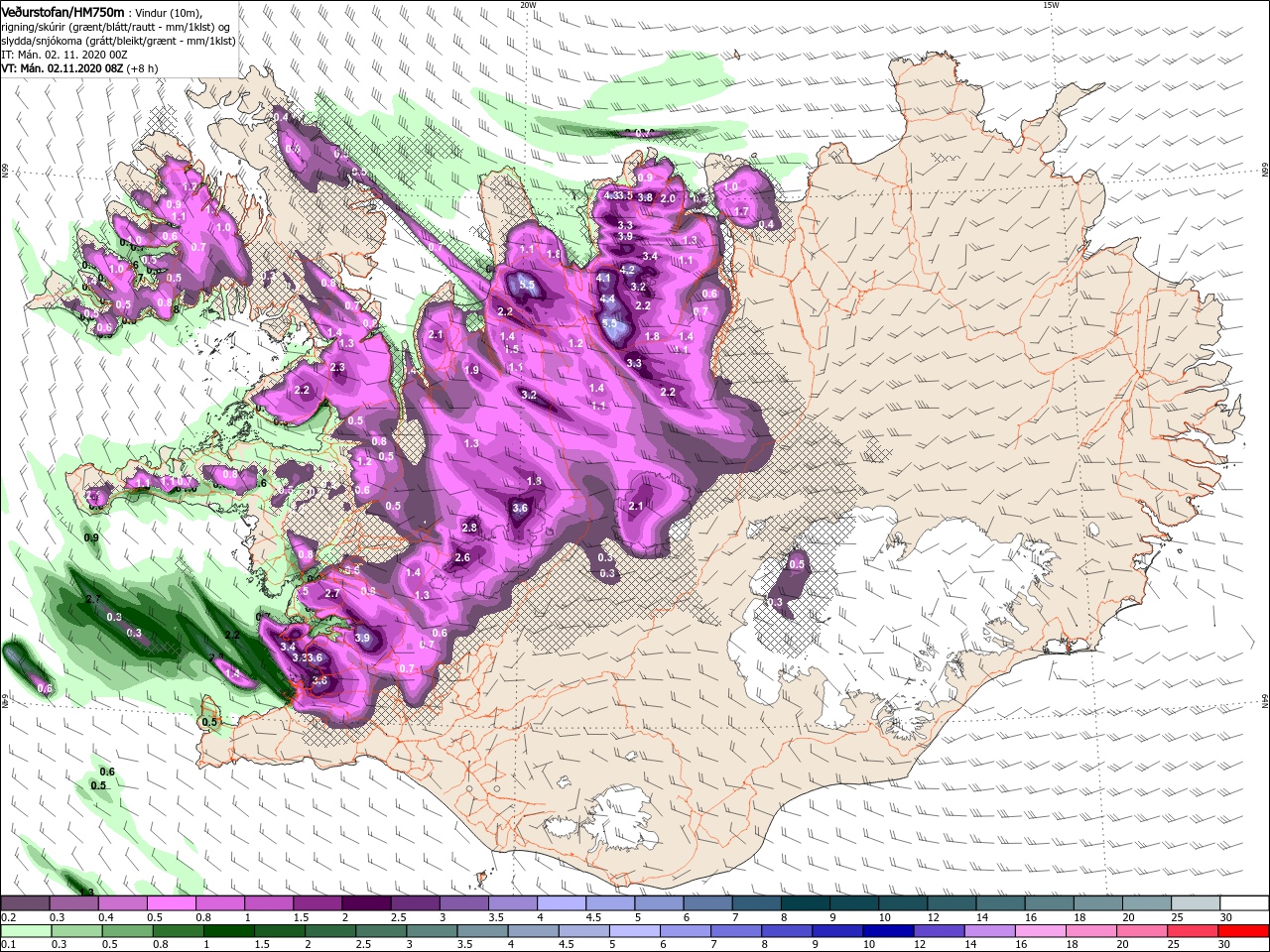Select the light pink 16 swatch on rain scale
This screenshot has height=952, width=1270.
(x=1040, y=931)
